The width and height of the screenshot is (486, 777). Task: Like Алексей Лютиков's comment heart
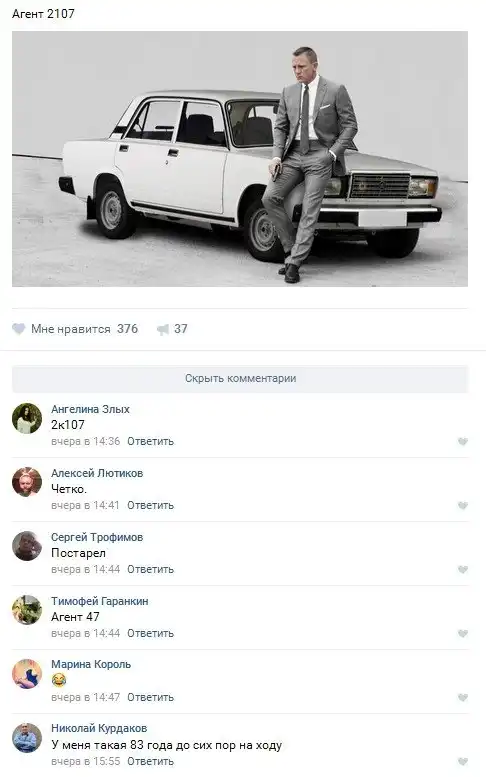pos(463,505)
